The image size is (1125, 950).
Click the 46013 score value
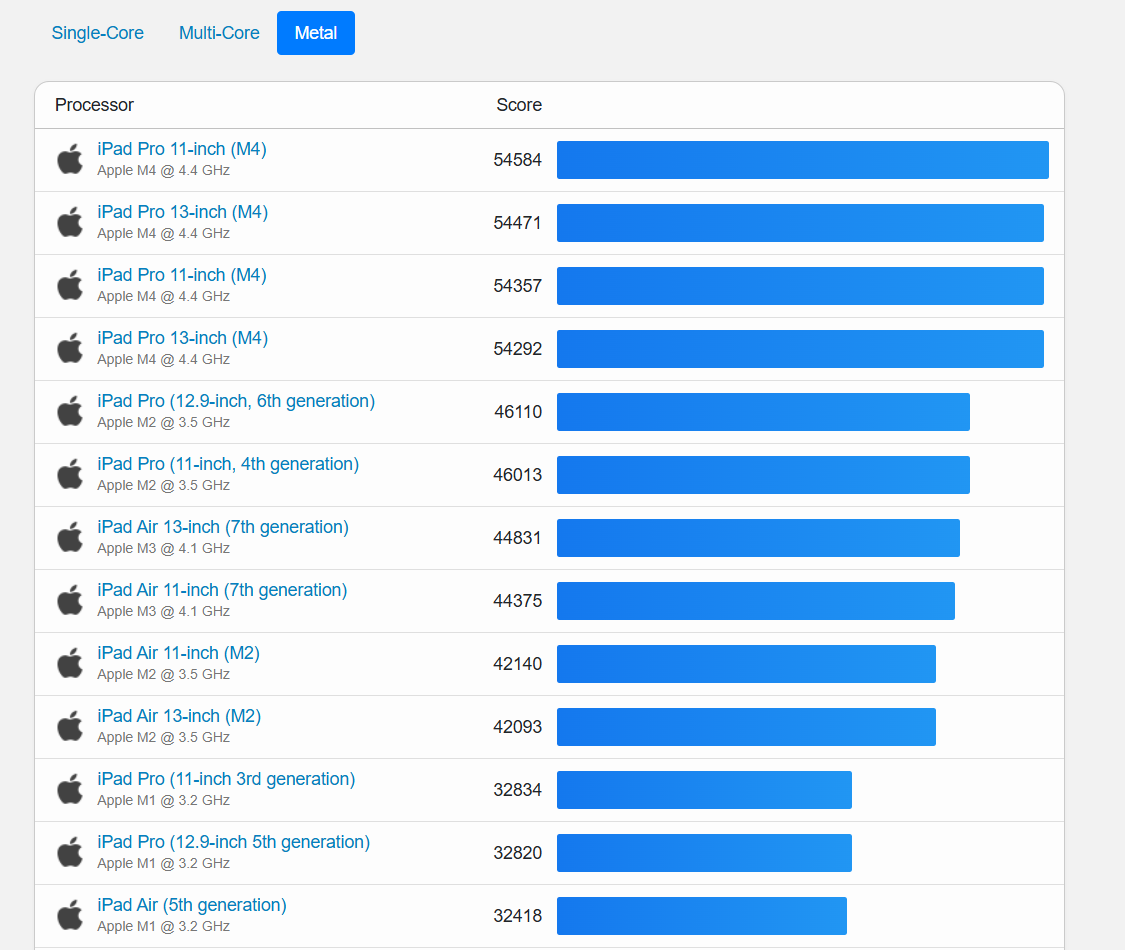tap(517, 475)
